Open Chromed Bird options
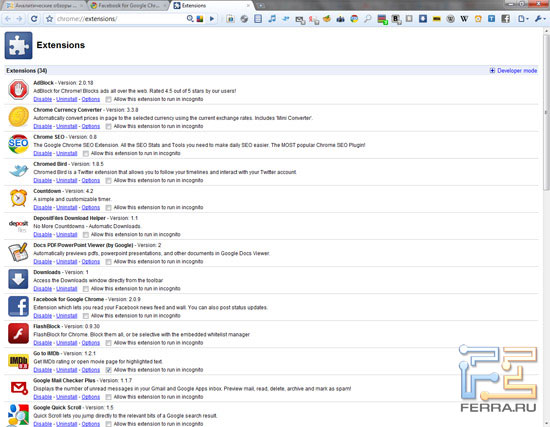The height and width of the screenshot is (427, 550). 90,180
